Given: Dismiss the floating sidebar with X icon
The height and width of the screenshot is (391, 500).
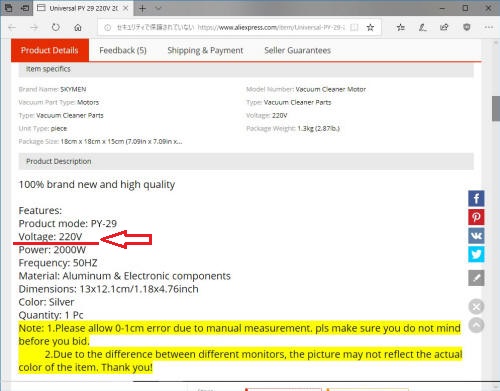Looking at the screenshot, I should click(x=476, y=307).
